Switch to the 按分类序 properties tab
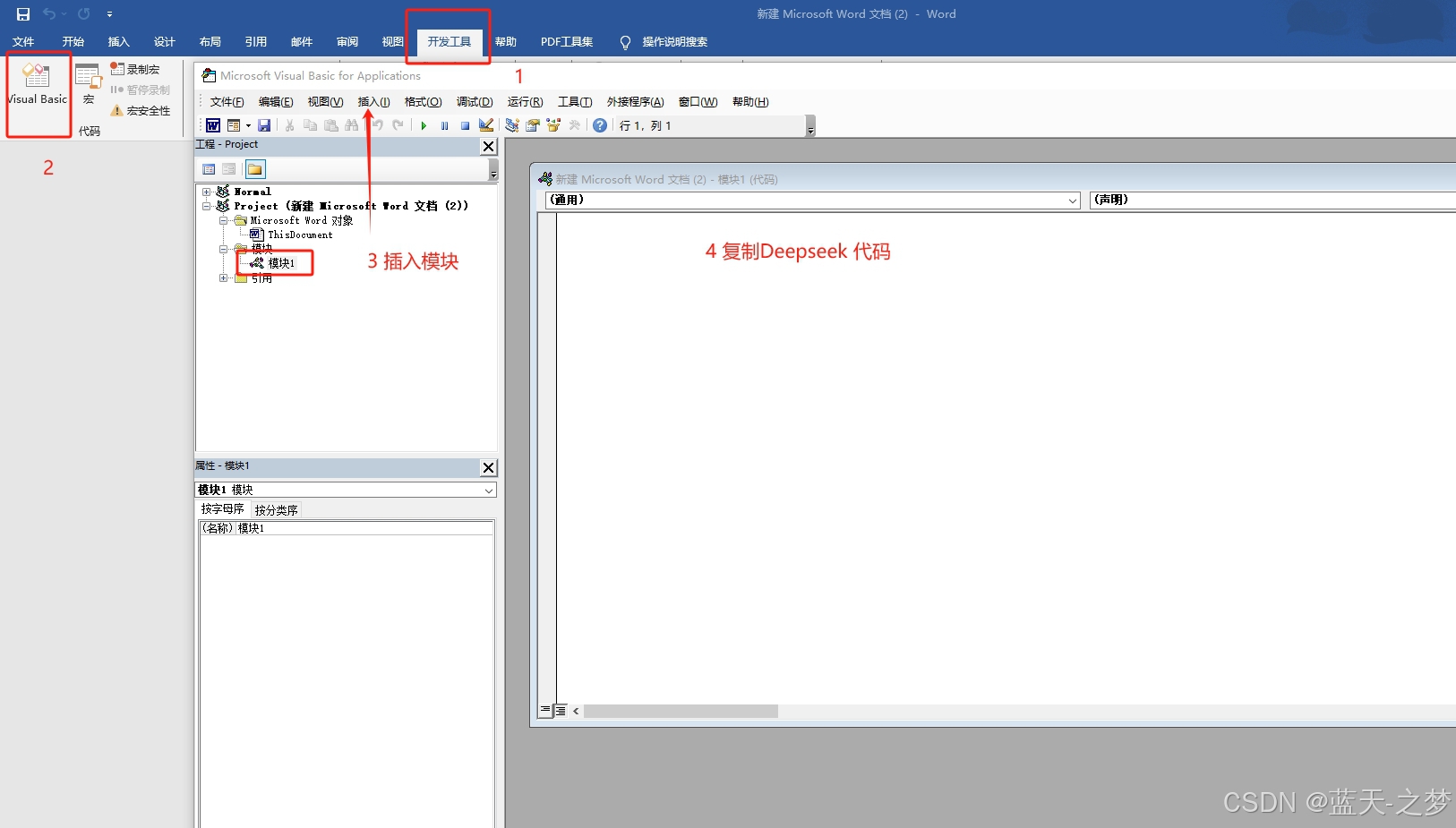 pos(276,509)
